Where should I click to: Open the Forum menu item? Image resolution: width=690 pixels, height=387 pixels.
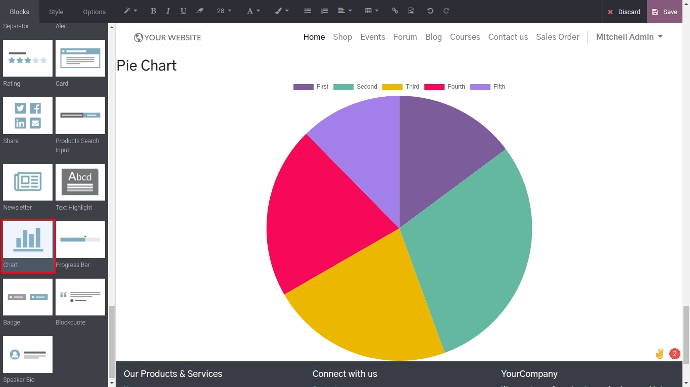[405, 37]
